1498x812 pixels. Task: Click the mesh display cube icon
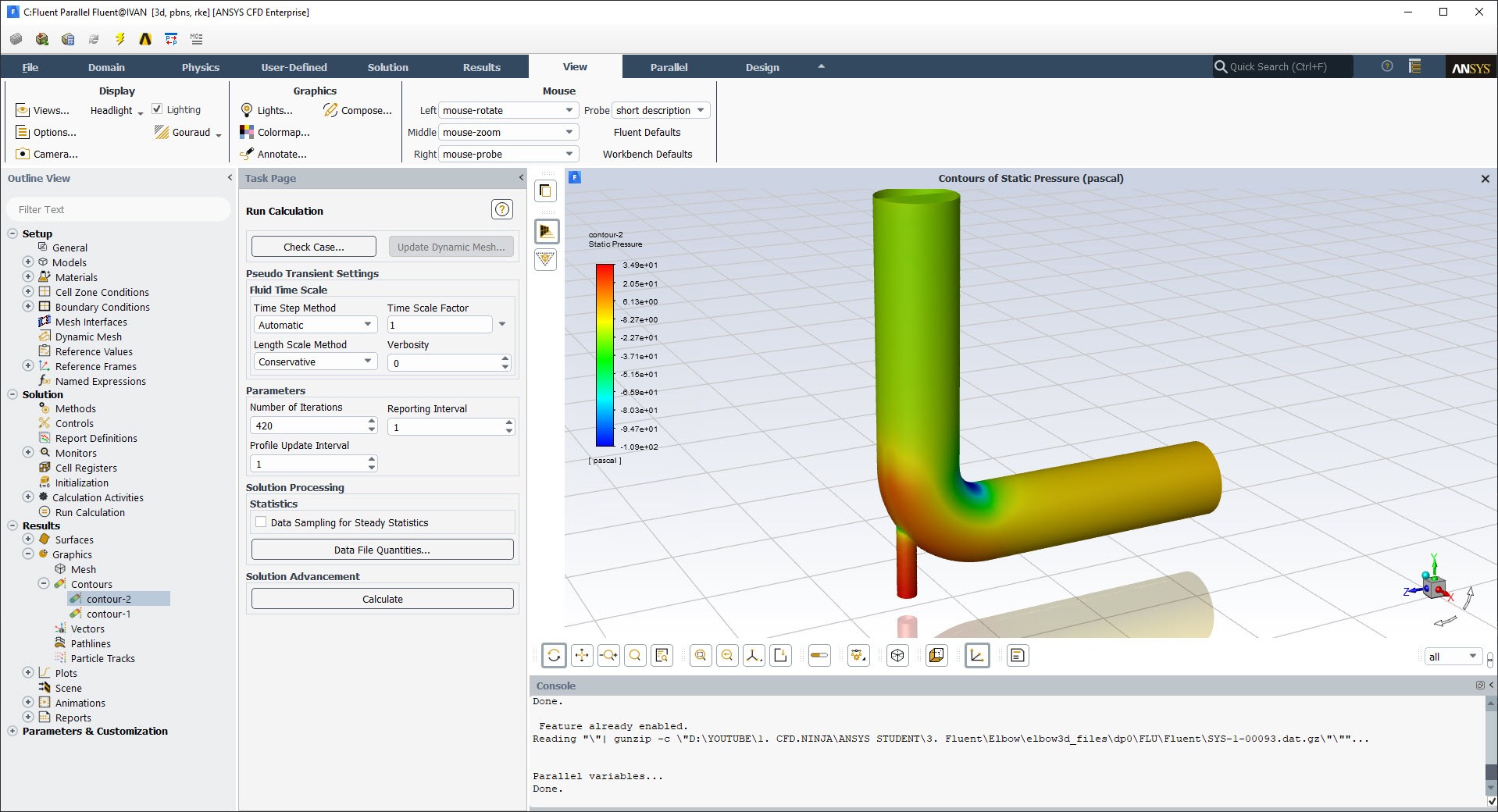click(936, 656)
